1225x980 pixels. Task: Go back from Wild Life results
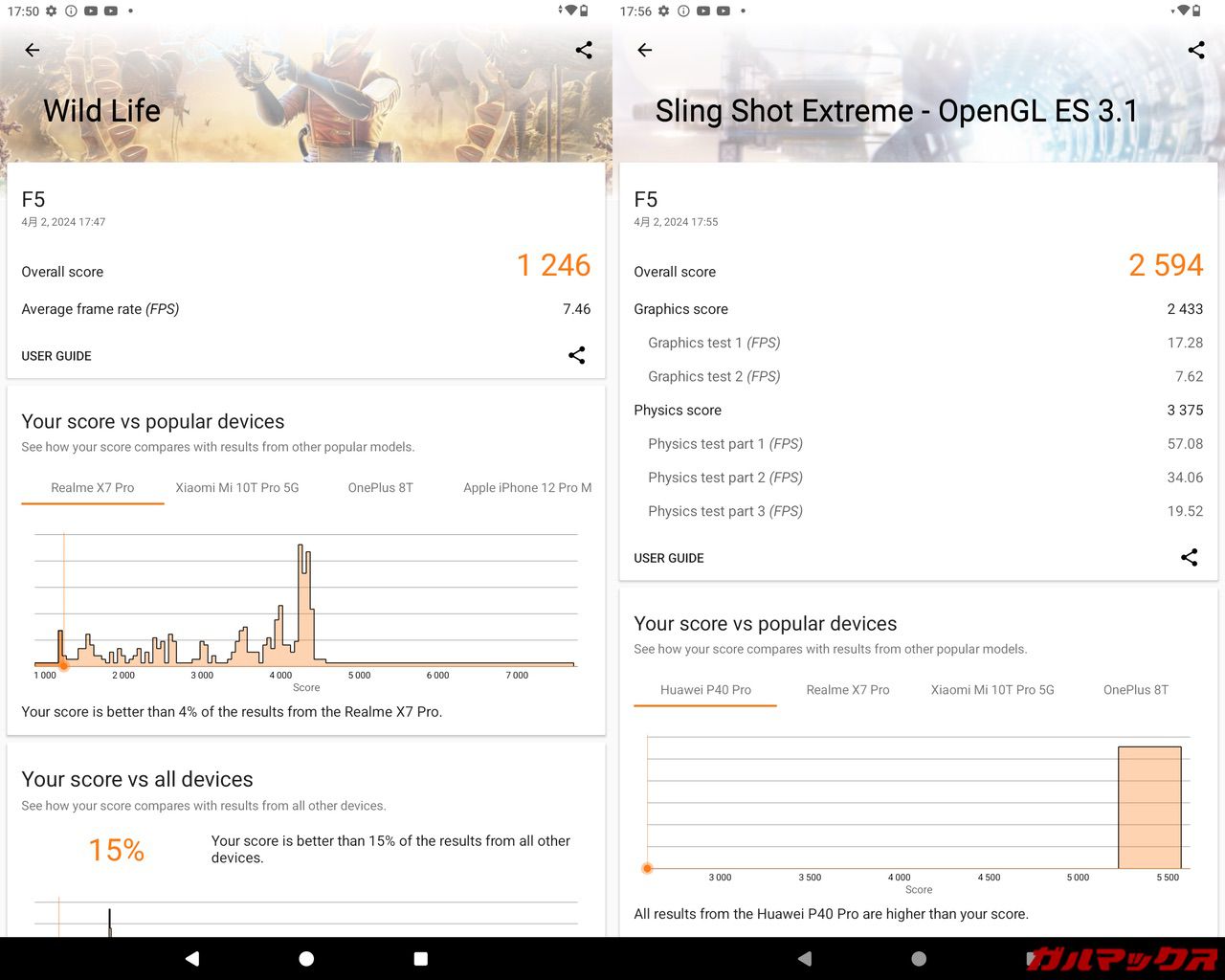[33, 50]
